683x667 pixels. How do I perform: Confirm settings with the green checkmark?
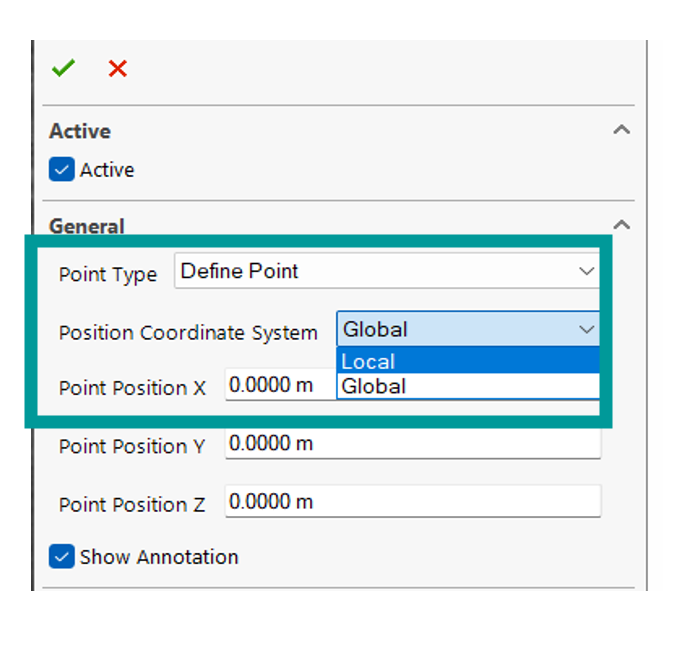[x=63, y=68]
